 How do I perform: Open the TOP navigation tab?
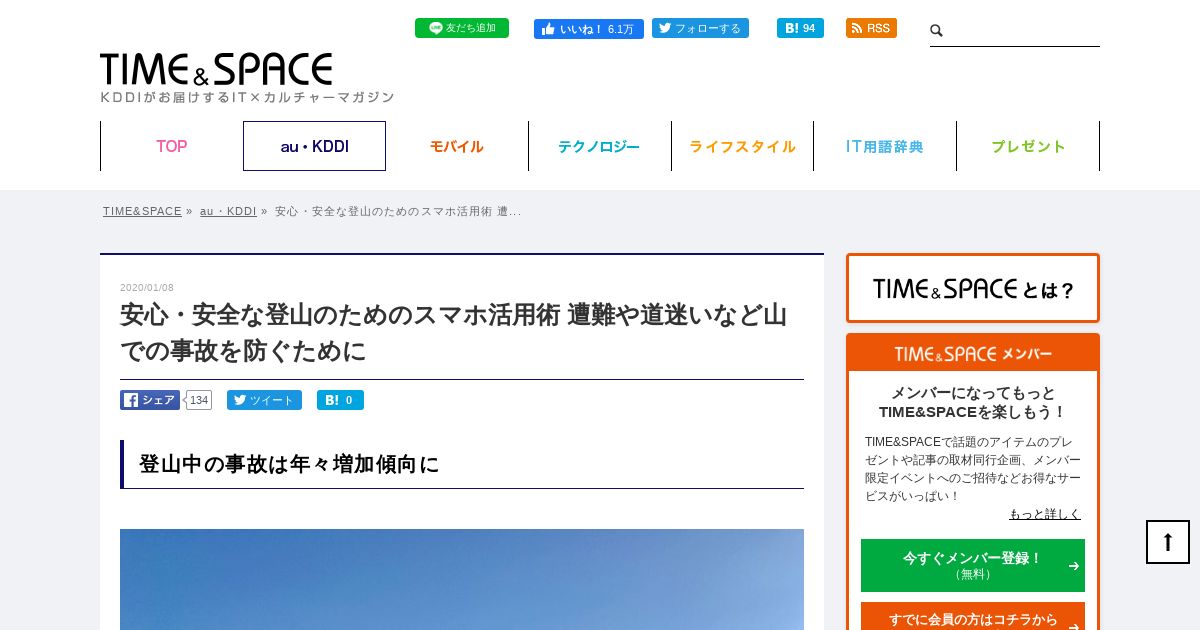click(171, 146)
